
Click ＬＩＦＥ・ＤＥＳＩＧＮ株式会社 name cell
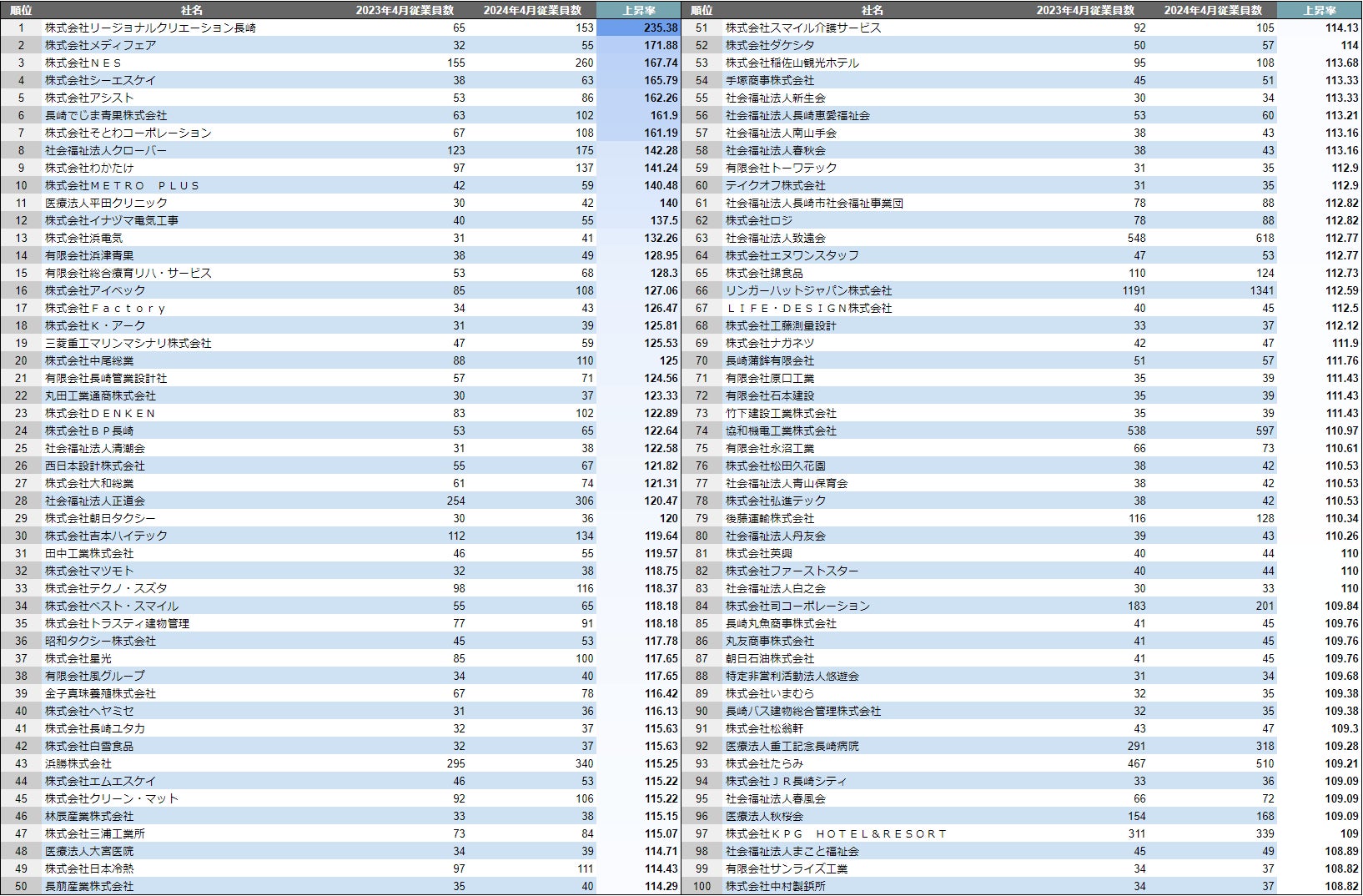point(809,308)
